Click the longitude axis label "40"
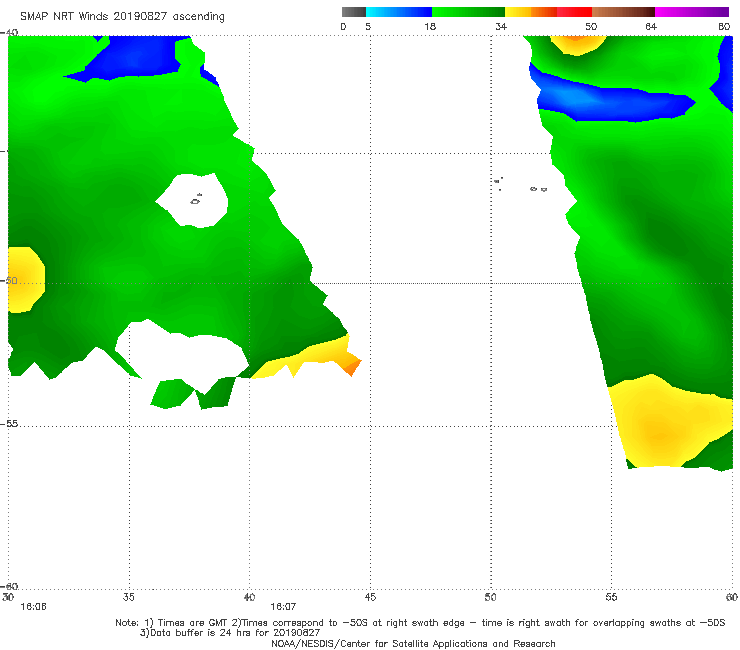 [249, 597]
